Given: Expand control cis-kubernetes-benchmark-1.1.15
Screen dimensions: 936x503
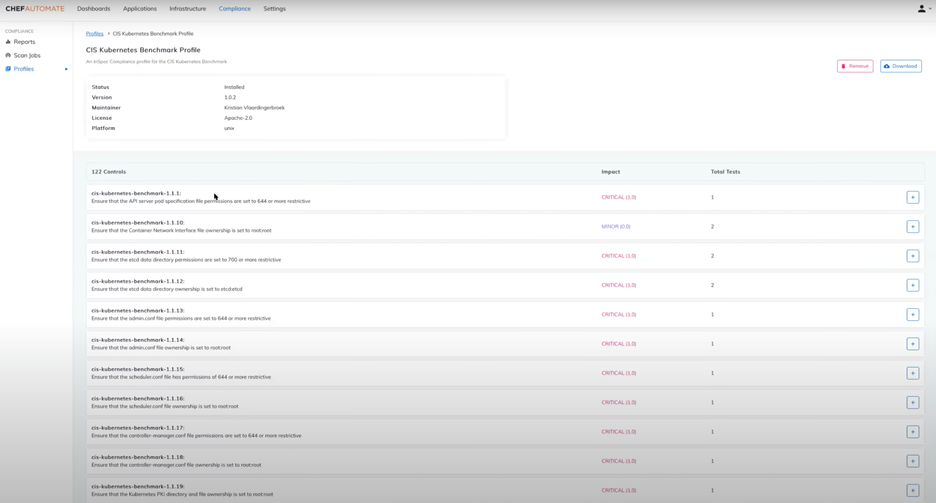Looking at the screenshot, I should [913, 373].
